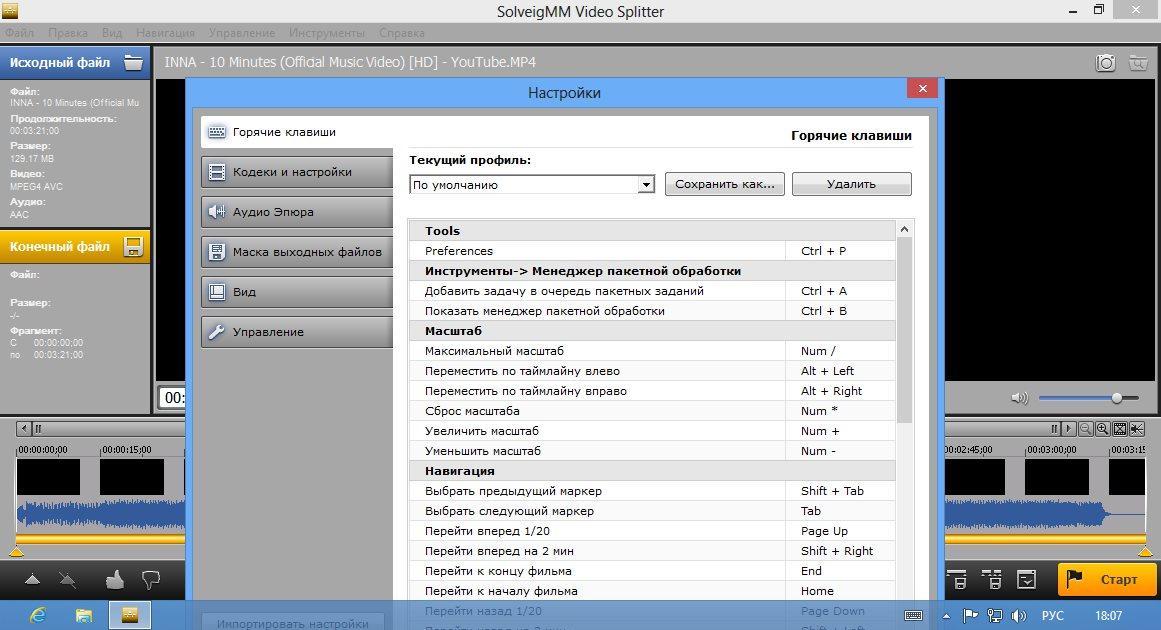Click the crossed-out remove marker icon
Viewport: 1161px width, 630px height.
coord(68,579)
